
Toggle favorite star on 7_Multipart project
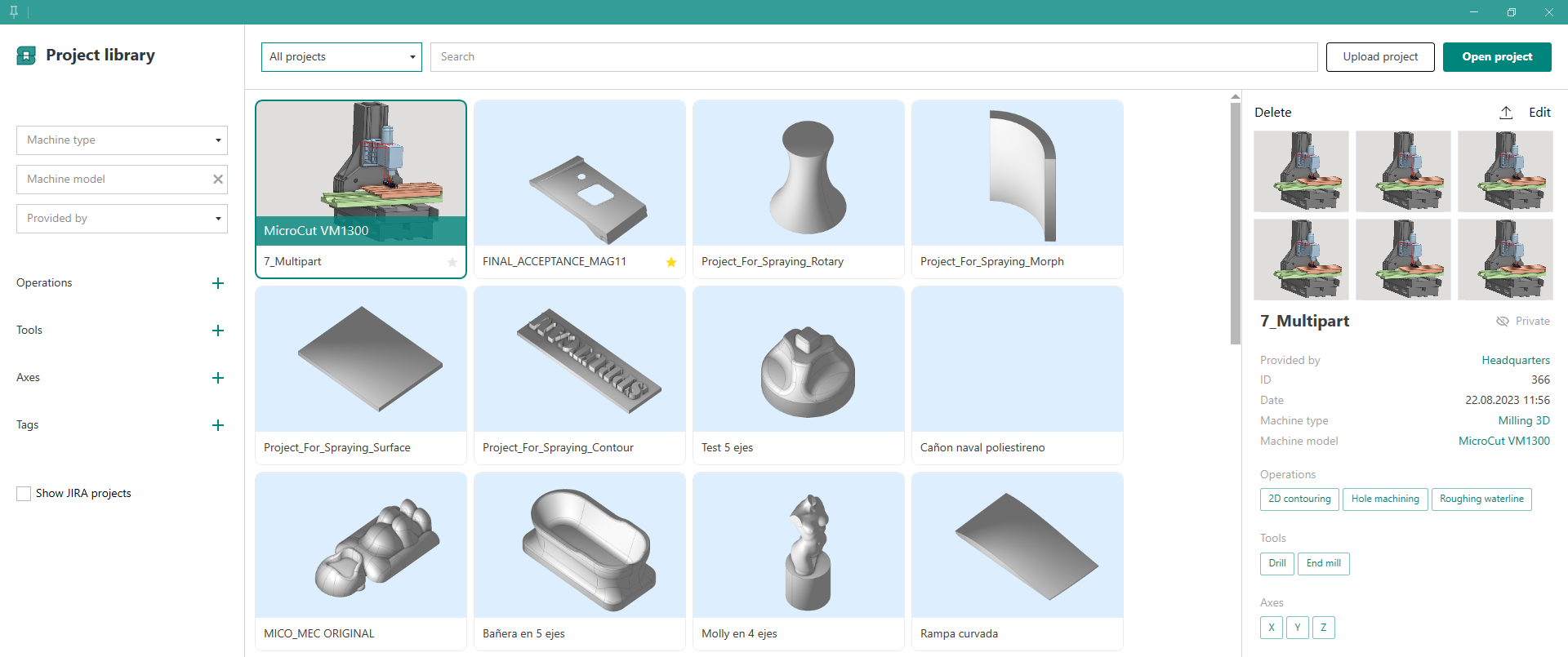coord(452,262)
